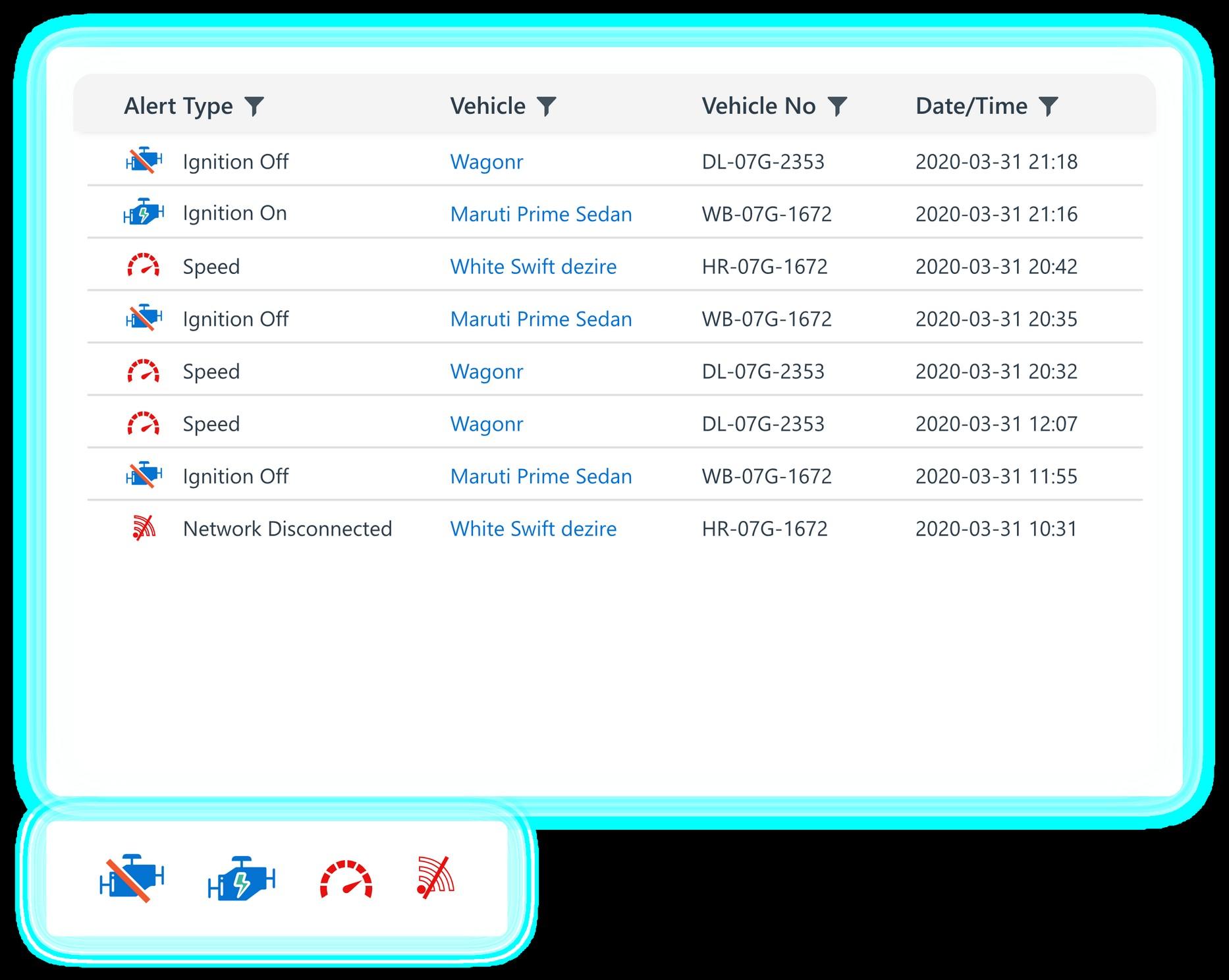
Task: Open White Swift dezire link at 20:42
Action: click(x=533, y=267)
